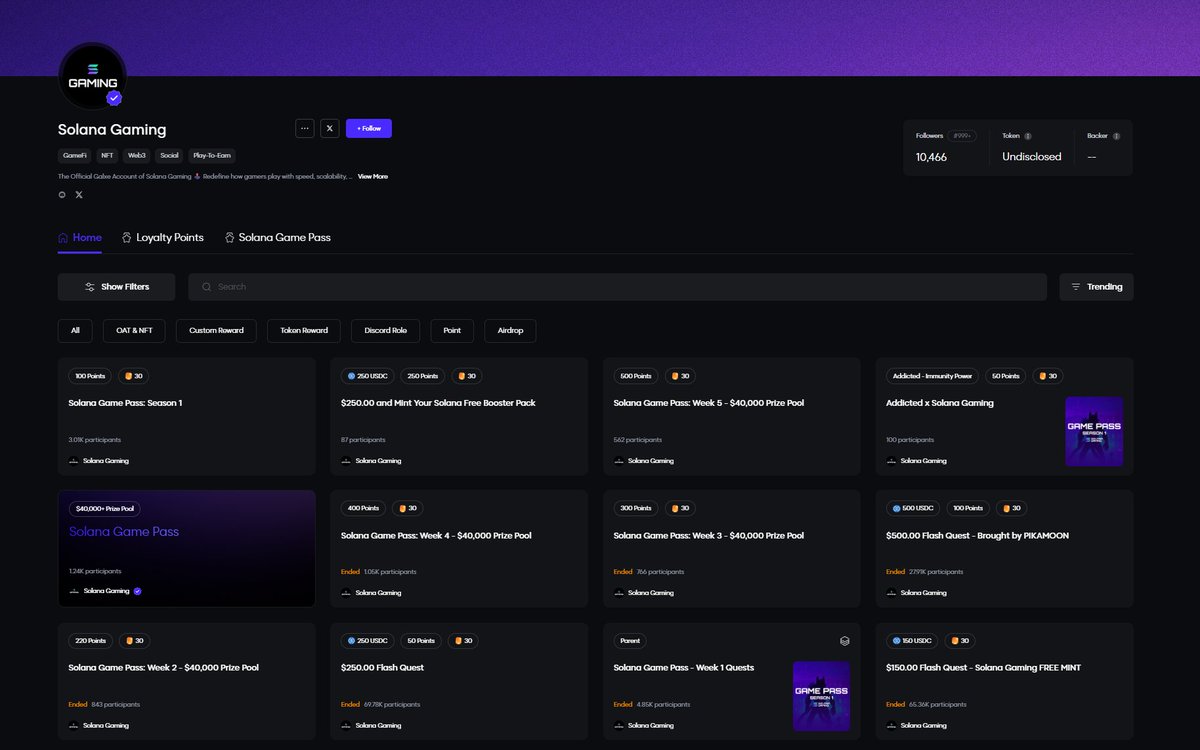Focus the Search input field

click(617, 287)
